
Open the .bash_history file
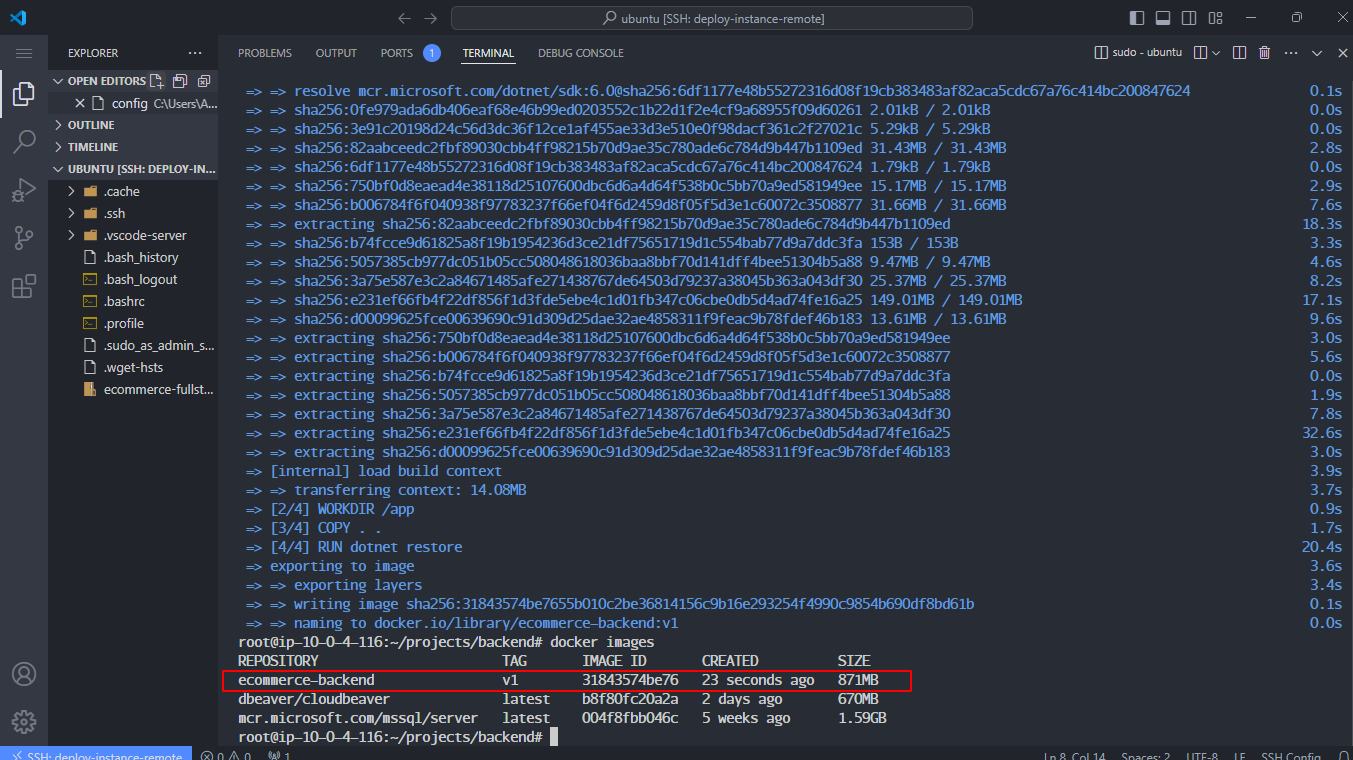(x=134, y=257)
